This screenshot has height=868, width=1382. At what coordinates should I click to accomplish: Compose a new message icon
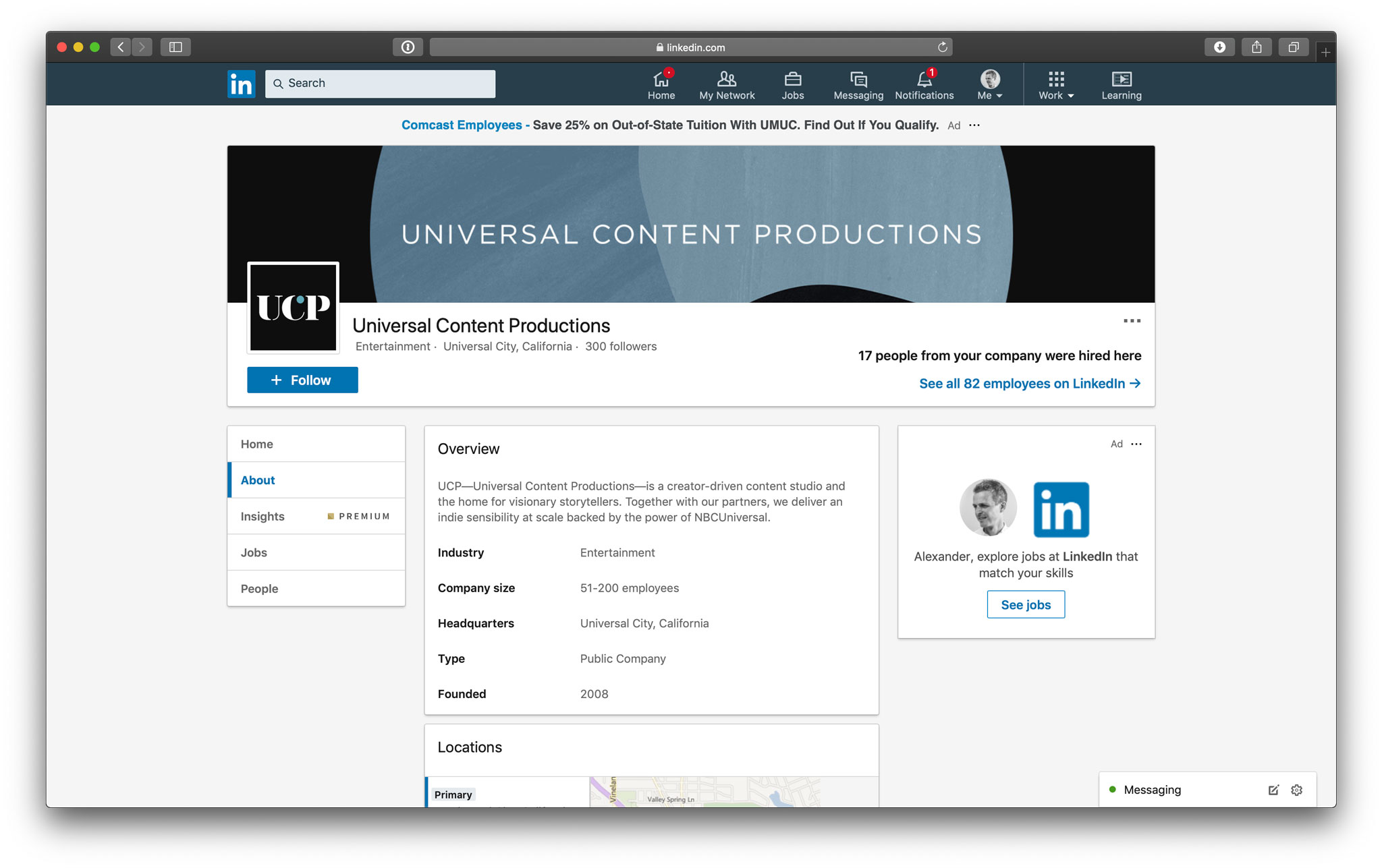click(x=1273, y=790)
